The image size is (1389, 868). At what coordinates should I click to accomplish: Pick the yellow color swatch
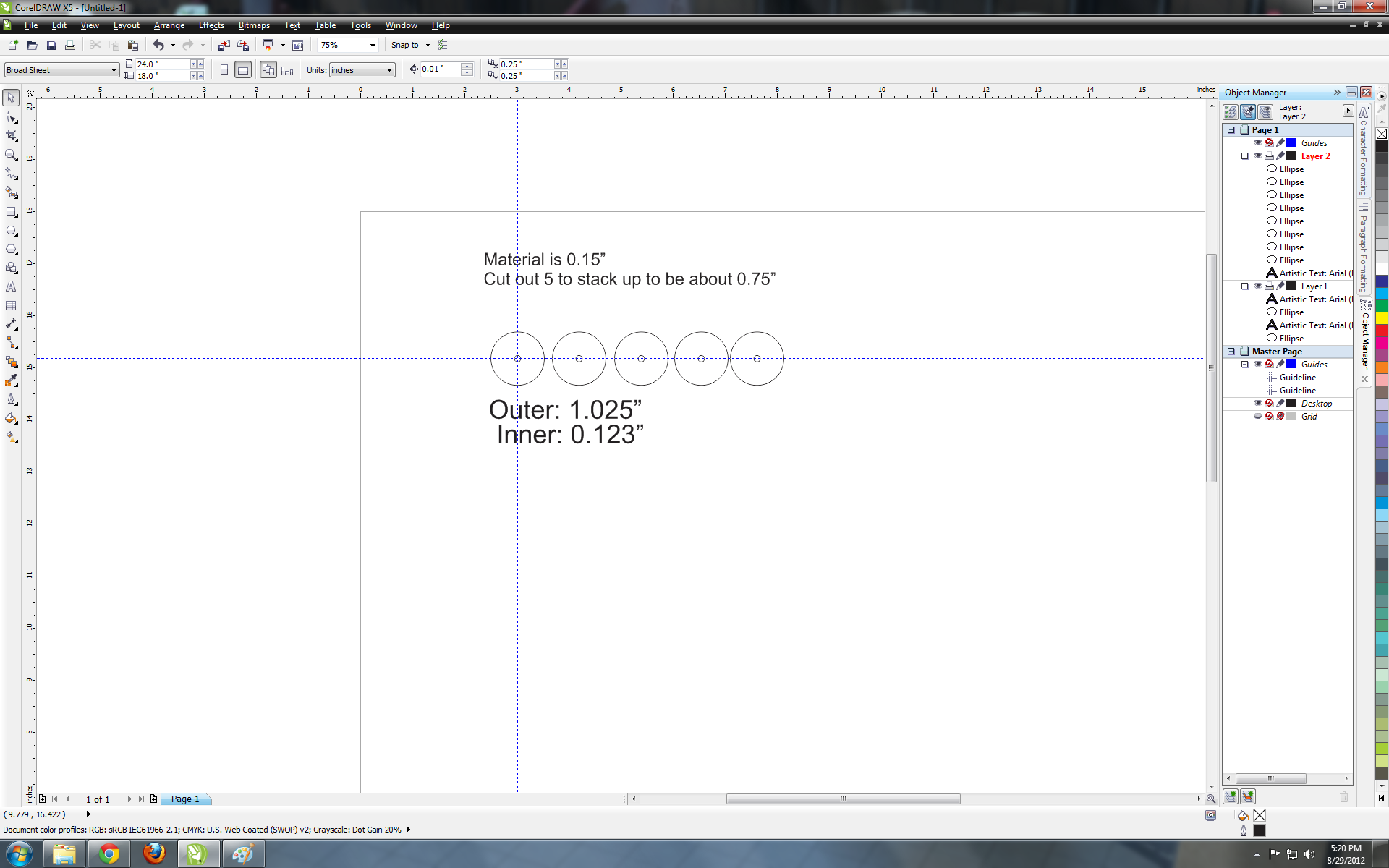[1381, 318]
